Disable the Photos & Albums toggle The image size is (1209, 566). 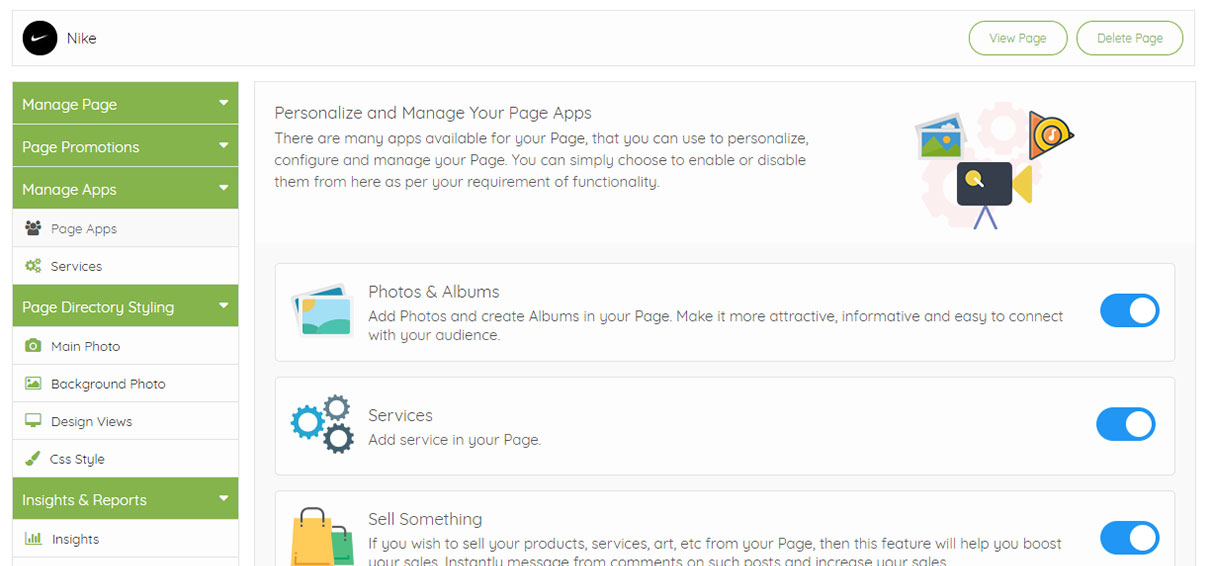pyautogui.click(x=1129, y=310)
